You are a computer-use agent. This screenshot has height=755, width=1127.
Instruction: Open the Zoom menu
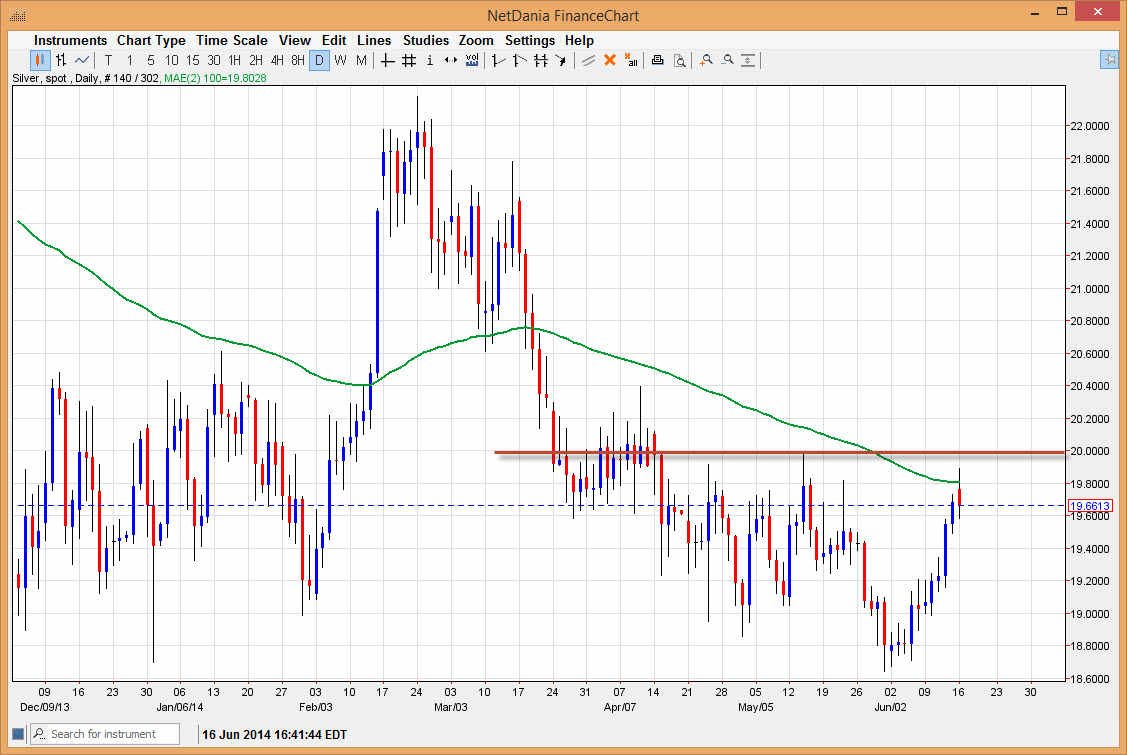(476, 40)
